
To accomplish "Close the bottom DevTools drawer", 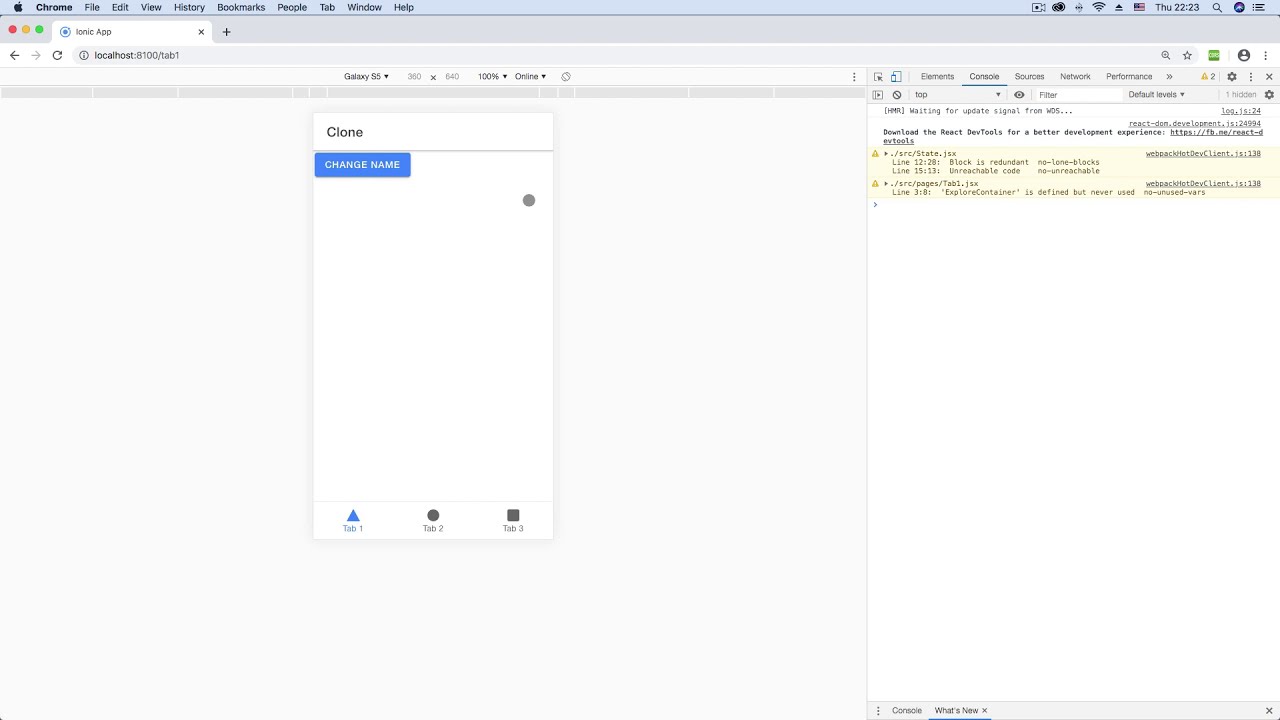I will pos(1270,711).
